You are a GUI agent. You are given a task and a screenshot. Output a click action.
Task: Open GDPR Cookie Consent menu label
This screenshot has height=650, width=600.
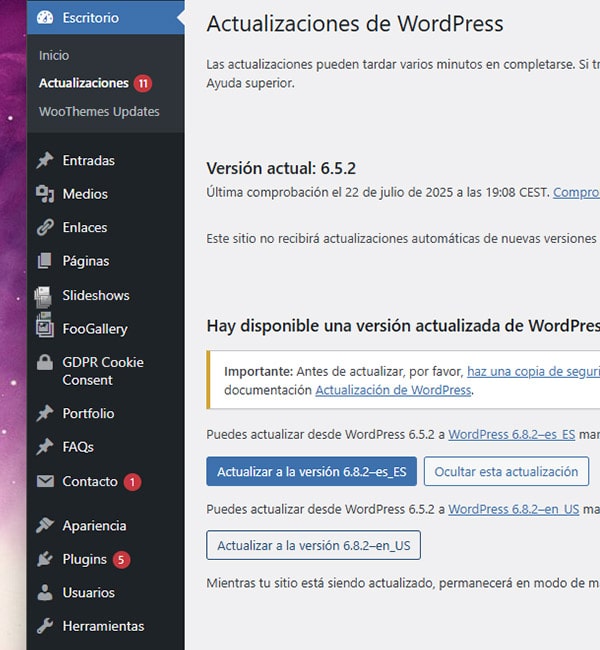point(103,371)
